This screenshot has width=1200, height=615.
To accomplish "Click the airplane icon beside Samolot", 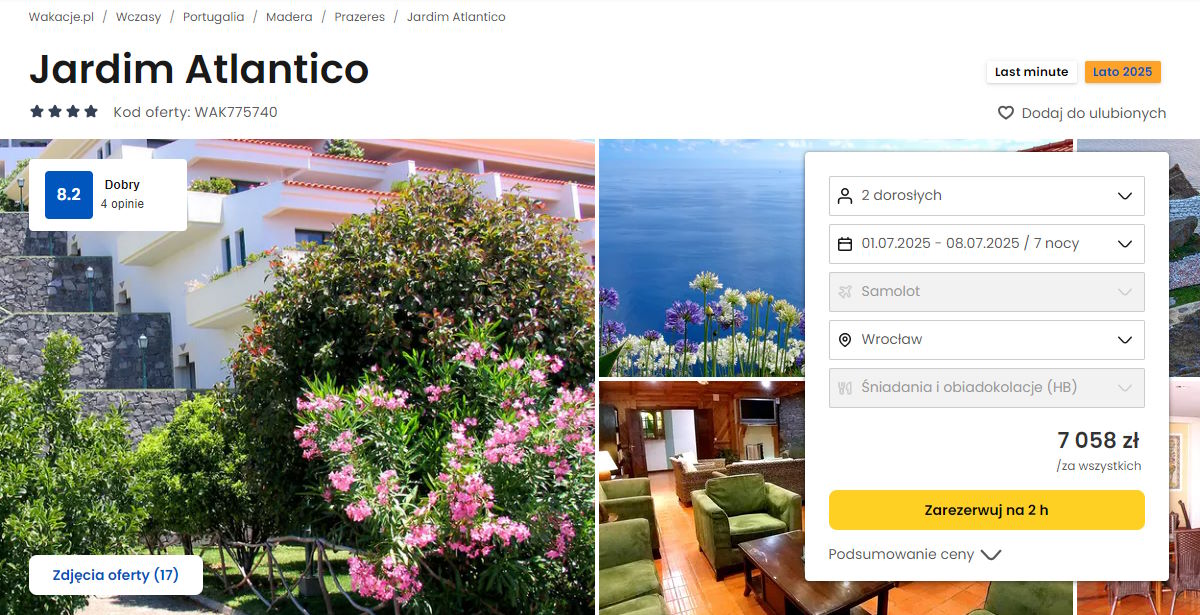I will pos(845,291).
